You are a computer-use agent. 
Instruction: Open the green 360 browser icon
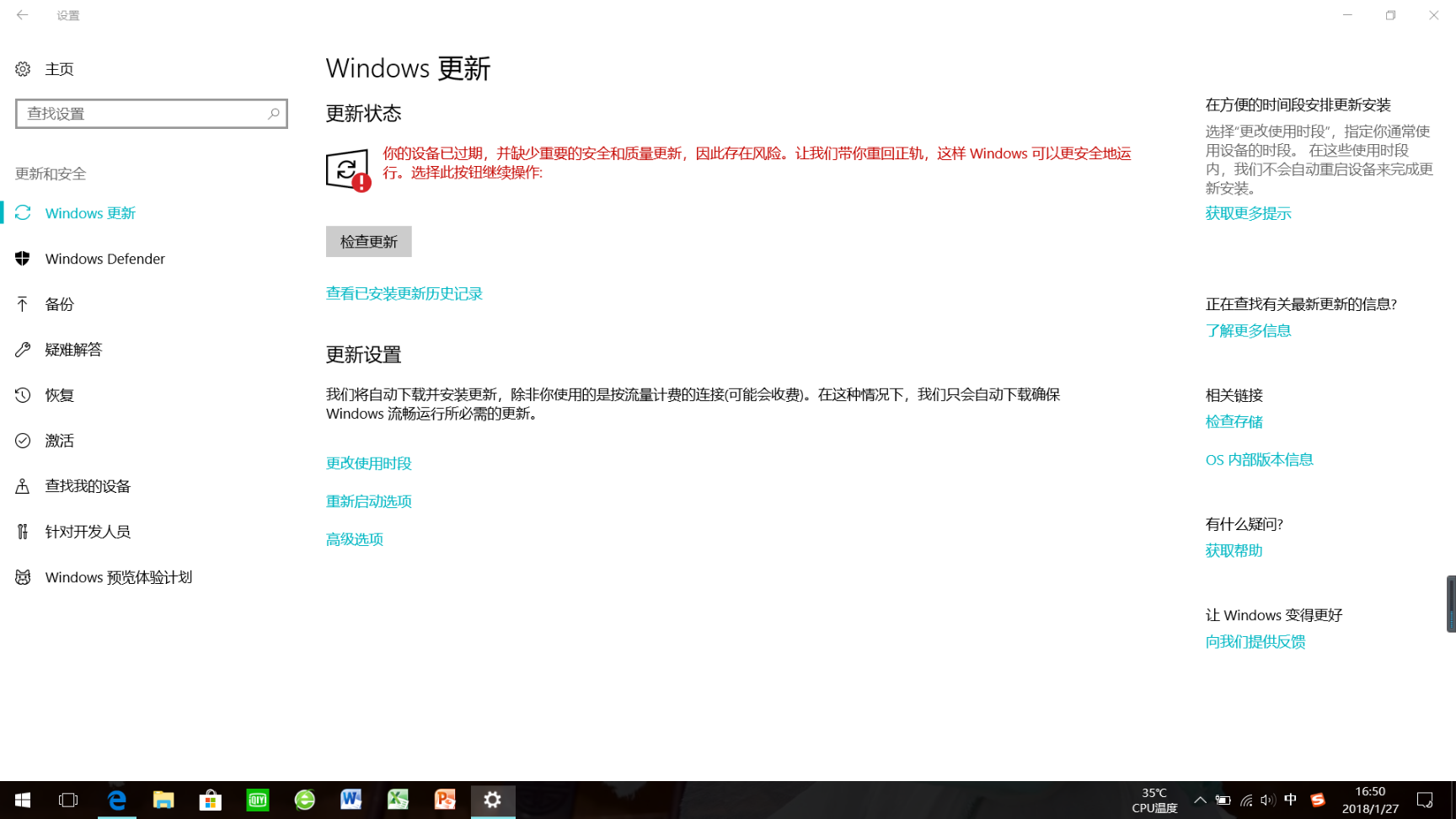point(305,800)
